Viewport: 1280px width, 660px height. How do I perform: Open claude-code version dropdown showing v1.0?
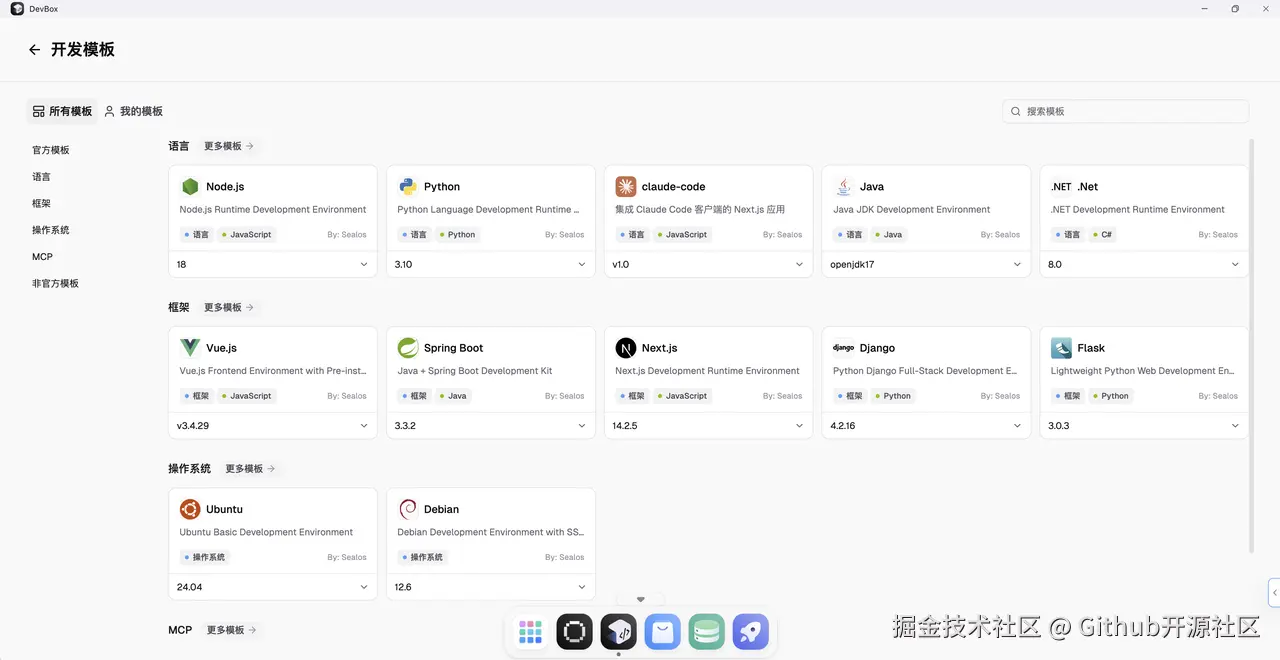click(x=708, y=265)
